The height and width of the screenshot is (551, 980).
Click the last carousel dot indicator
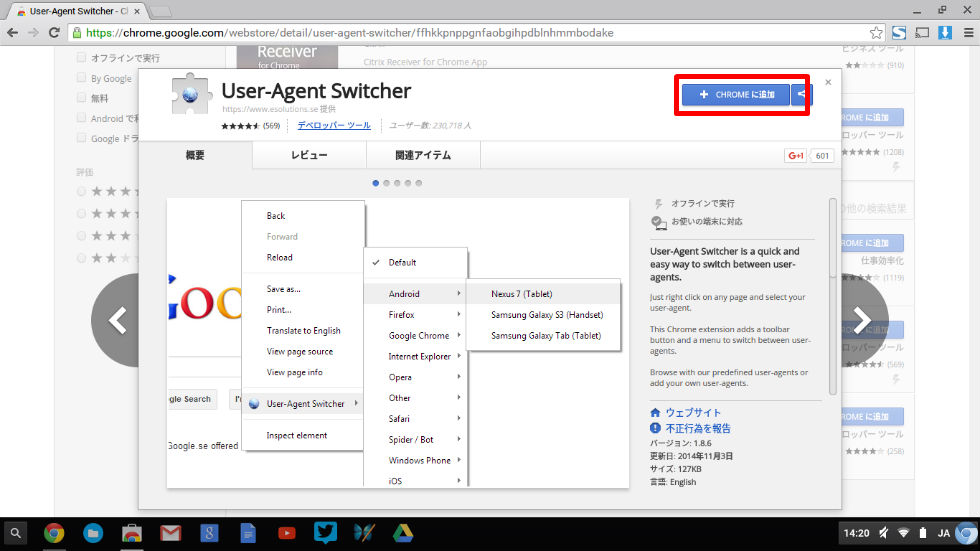(x=419, y=183)
